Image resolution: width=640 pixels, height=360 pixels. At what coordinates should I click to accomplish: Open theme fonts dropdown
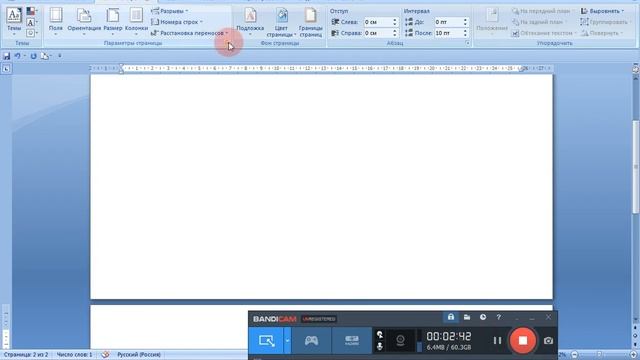point(31,22)
